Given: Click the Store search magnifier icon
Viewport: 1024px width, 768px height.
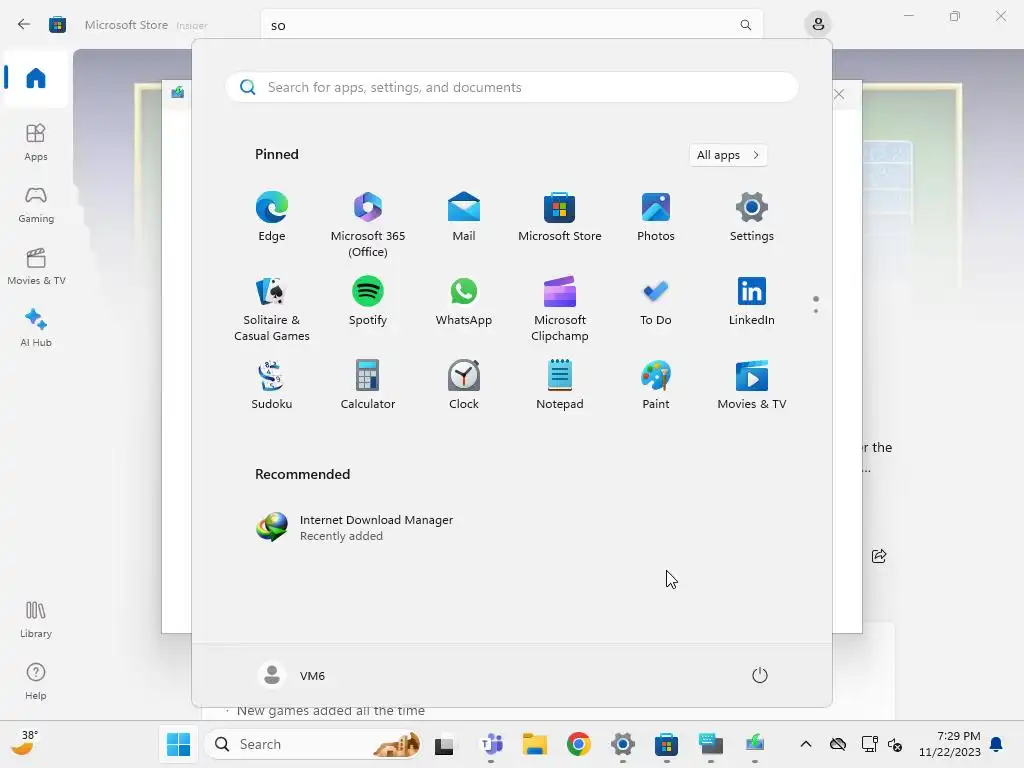Looking at the screenshot, I should tap(746, 25).
